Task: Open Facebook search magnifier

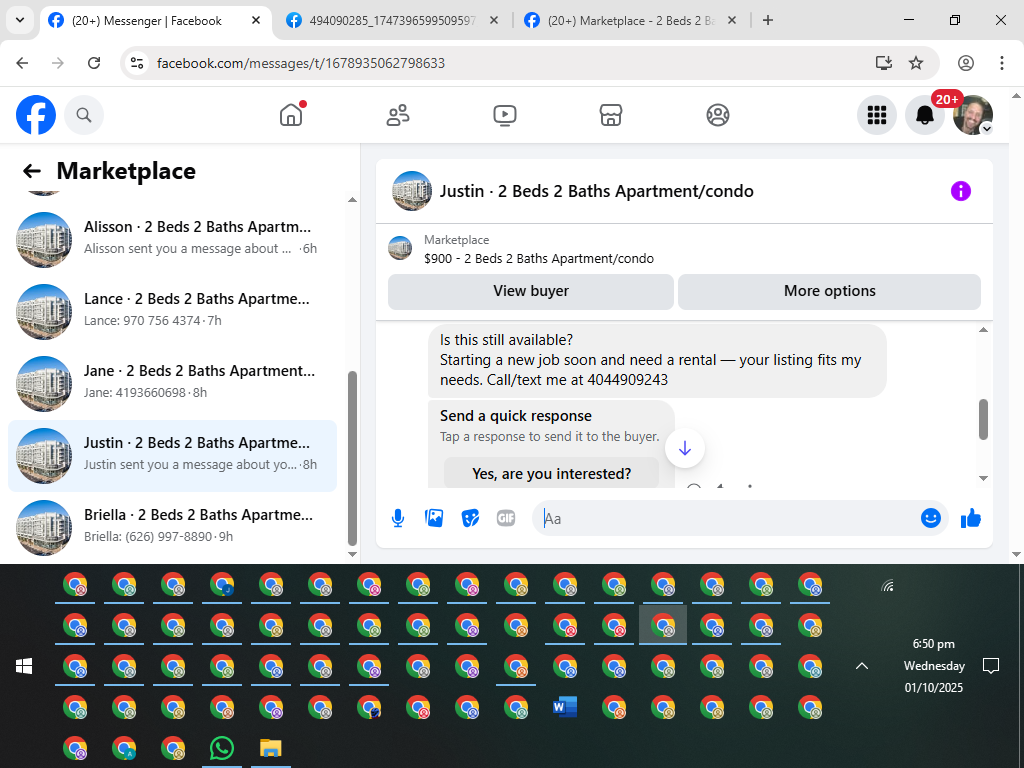Action: [x=84, y=115]
